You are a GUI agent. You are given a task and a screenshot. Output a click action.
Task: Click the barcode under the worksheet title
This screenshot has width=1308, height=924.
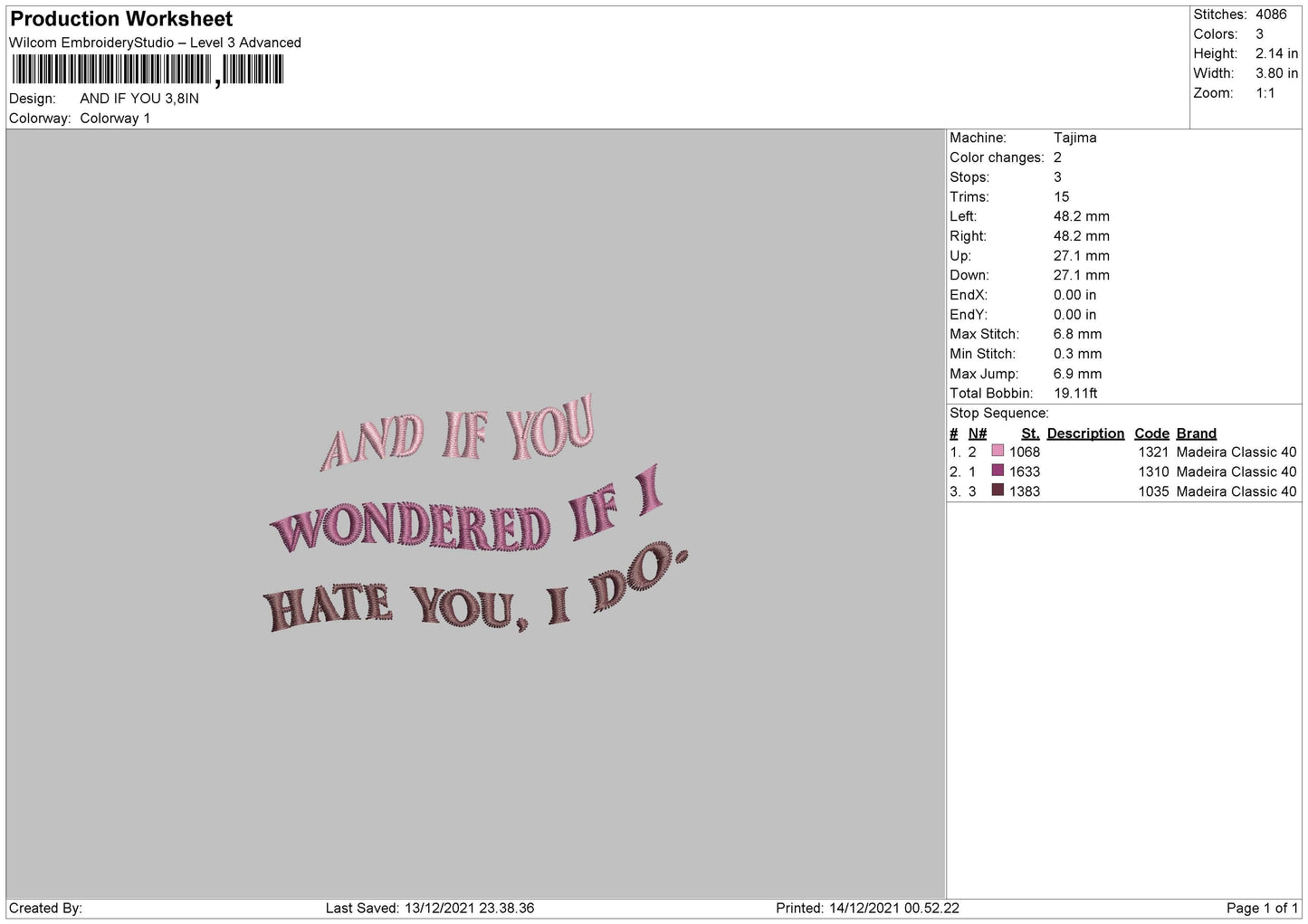coord(148,70)
